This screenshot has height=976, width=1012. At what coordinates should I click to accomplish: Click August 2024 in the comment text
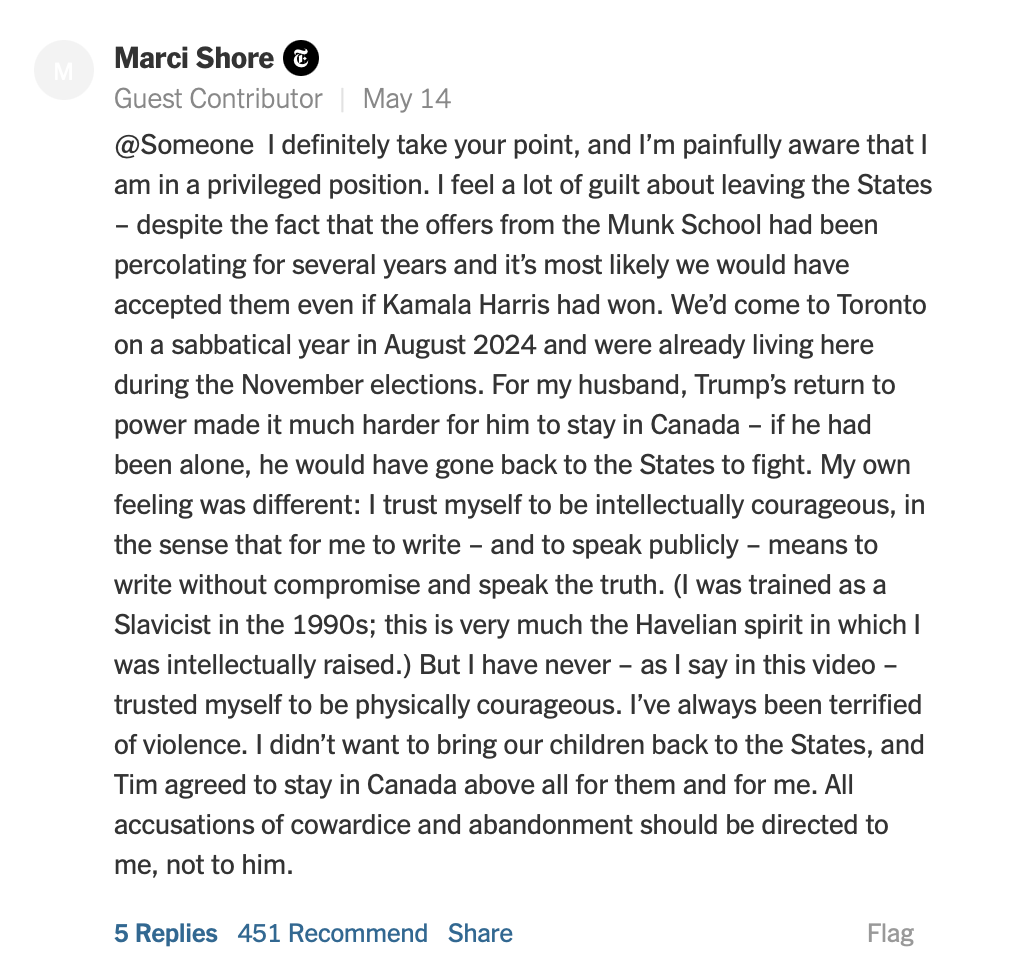pyautogui.click(x=460, y=345)
